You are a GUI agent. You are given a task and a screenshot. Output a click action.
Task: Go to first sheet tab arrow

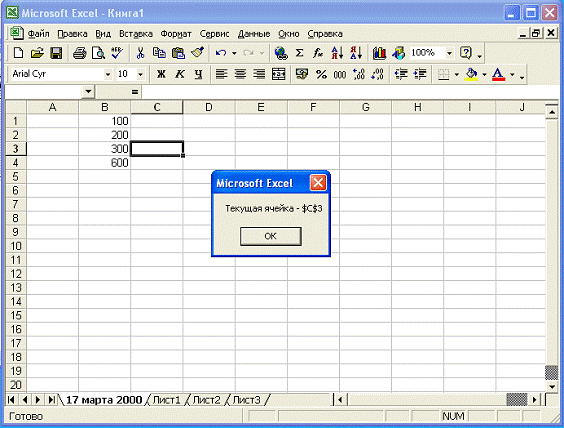click(11, 400)
